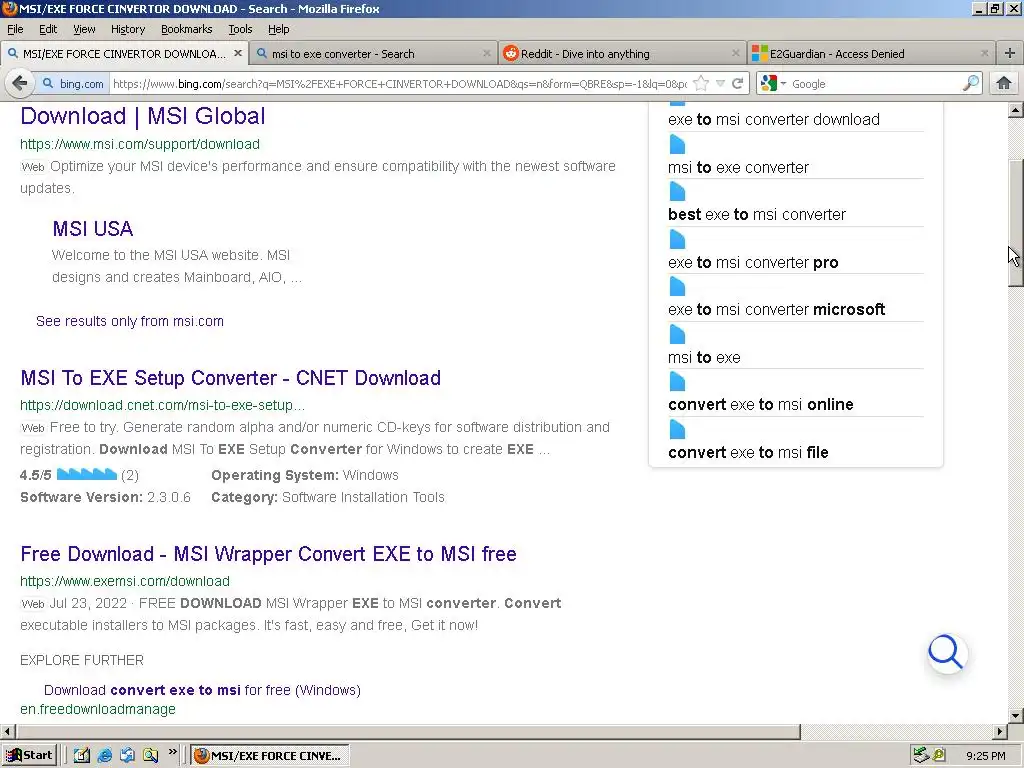Open the History menu
This screenshot has width=1024, height=768.
click(x=128, y=29)
